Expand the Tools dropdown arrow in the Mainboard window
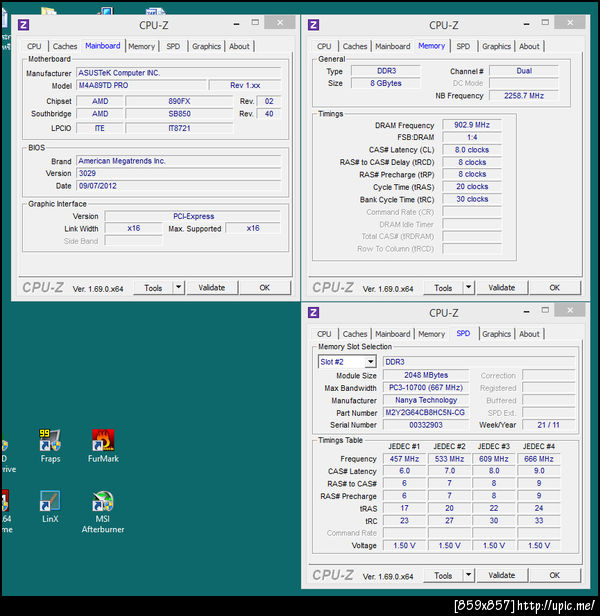This screenshot has width=600, height=616. click(178, 287)
